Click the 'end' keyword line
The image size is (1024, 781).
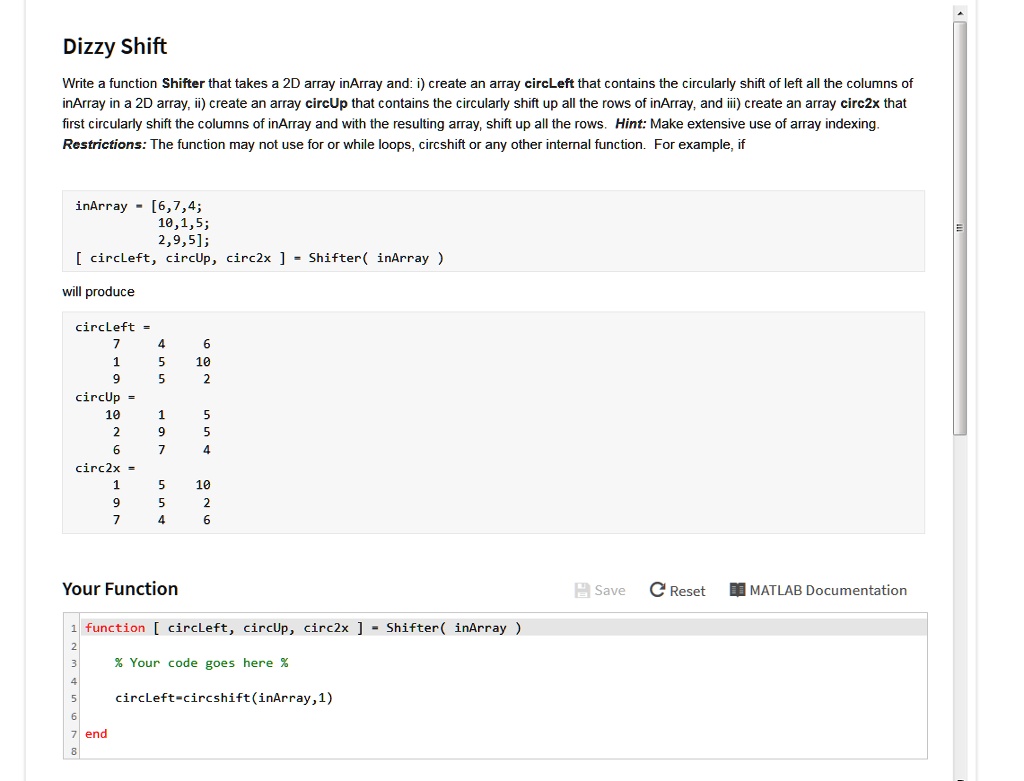96,733
